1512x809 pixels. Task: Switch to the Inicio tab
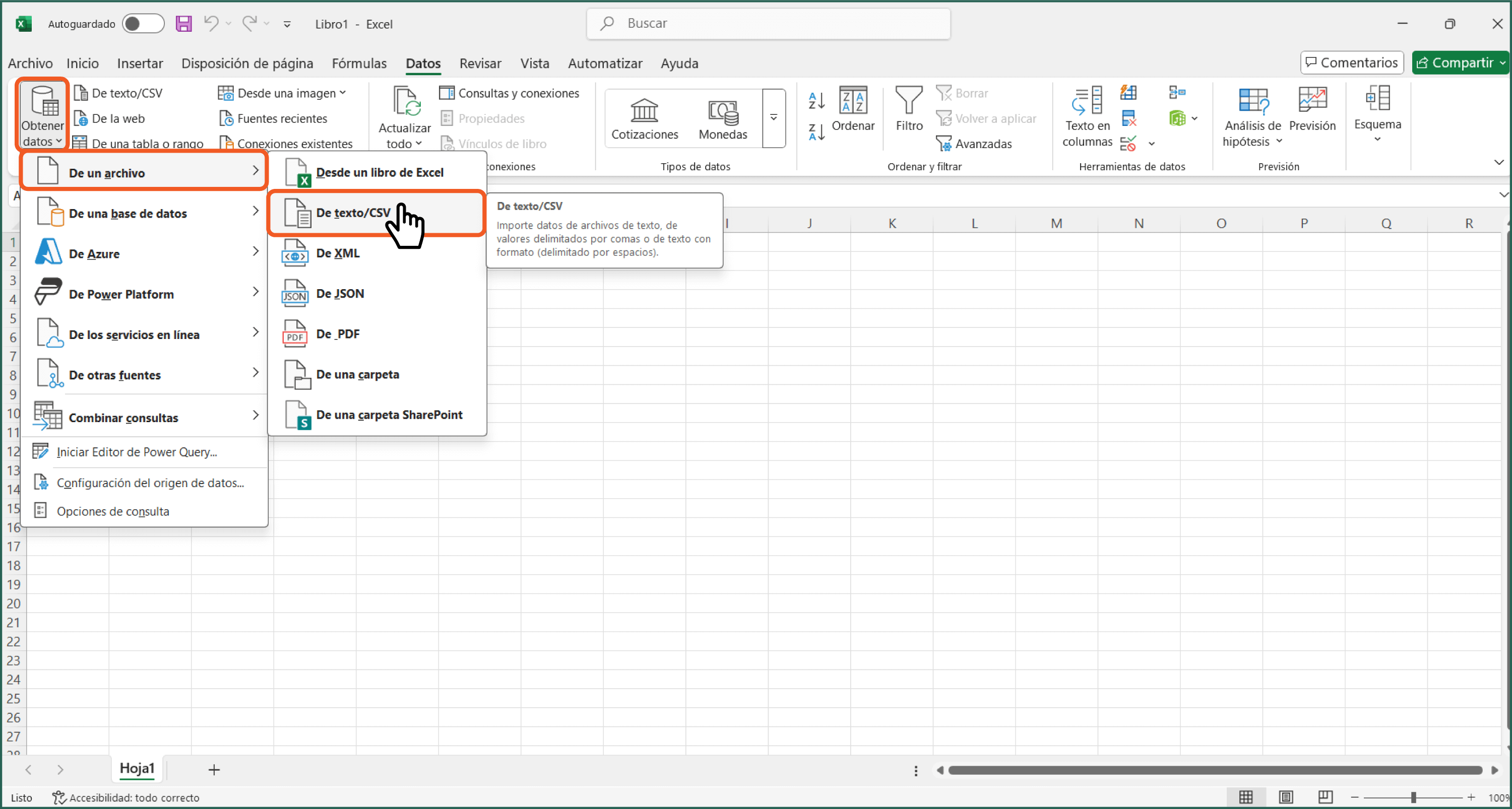[x=82, y=63]
